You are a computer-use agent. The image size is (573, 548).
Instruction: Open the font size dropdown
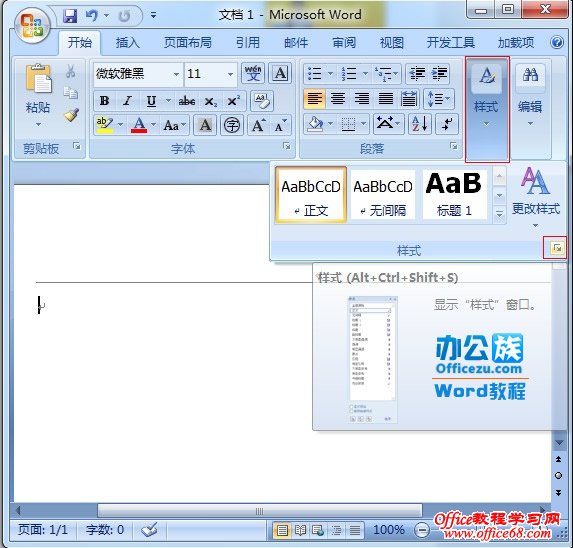[x=230, y=74]
